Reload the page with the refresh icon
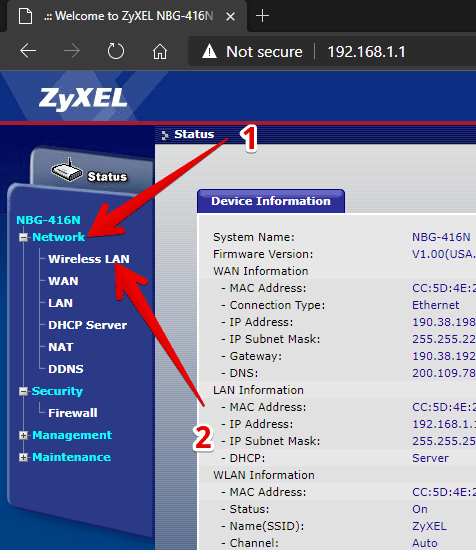The image size is (476, 550). coord(116,51)
